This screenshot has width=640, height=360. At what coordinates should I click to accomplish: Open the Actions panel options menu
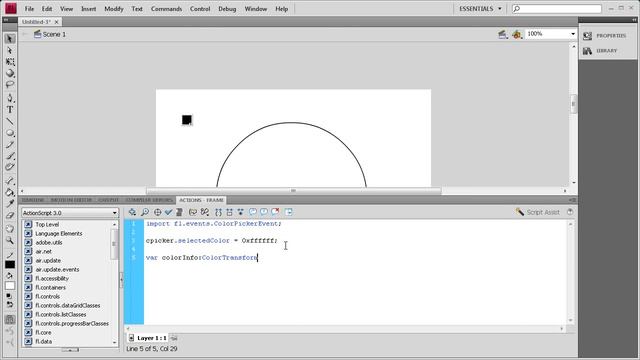pos(573,200)
